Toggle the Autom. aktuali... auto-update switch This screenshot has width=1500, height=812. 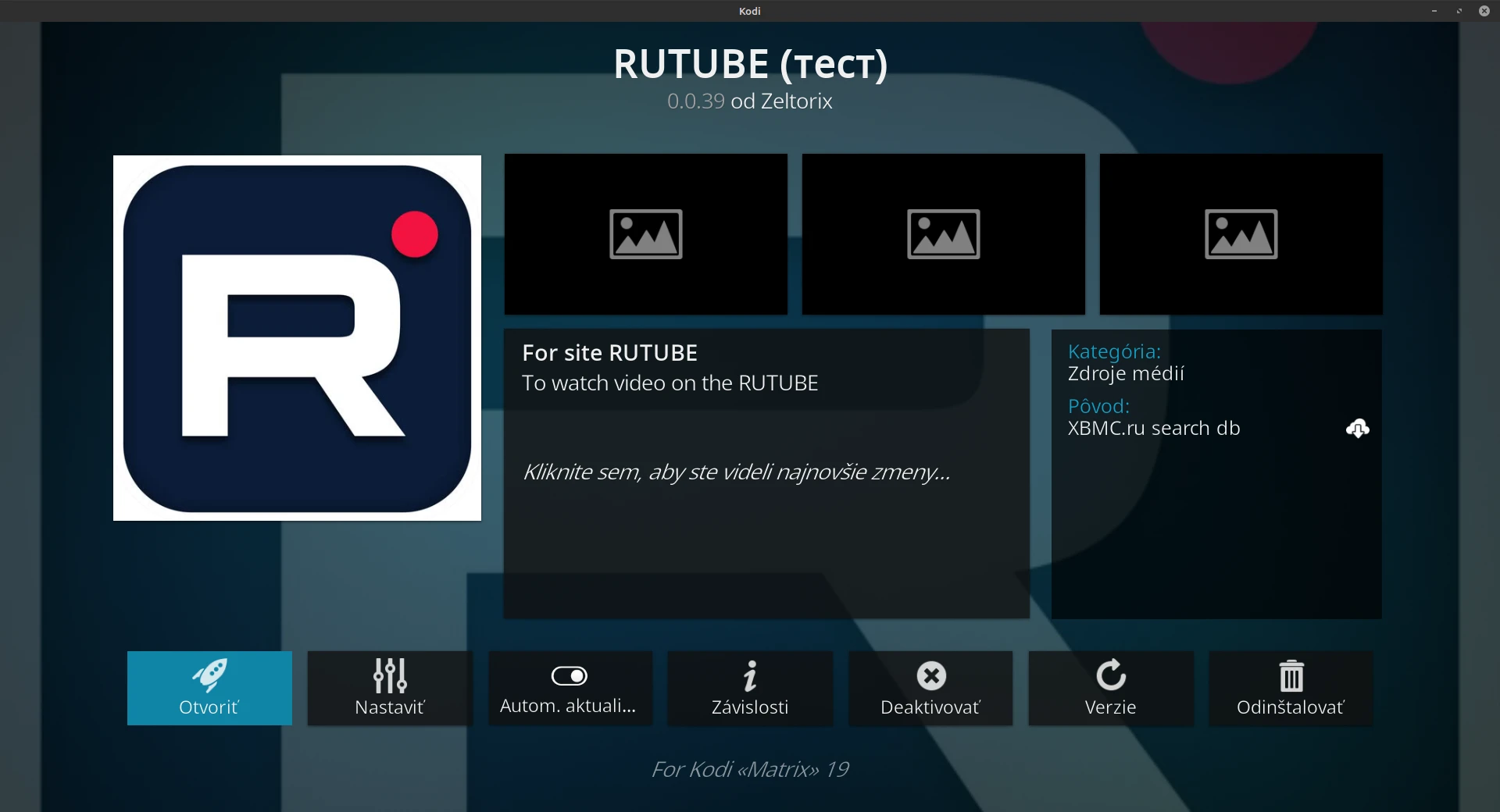click(x=570, y=688)
